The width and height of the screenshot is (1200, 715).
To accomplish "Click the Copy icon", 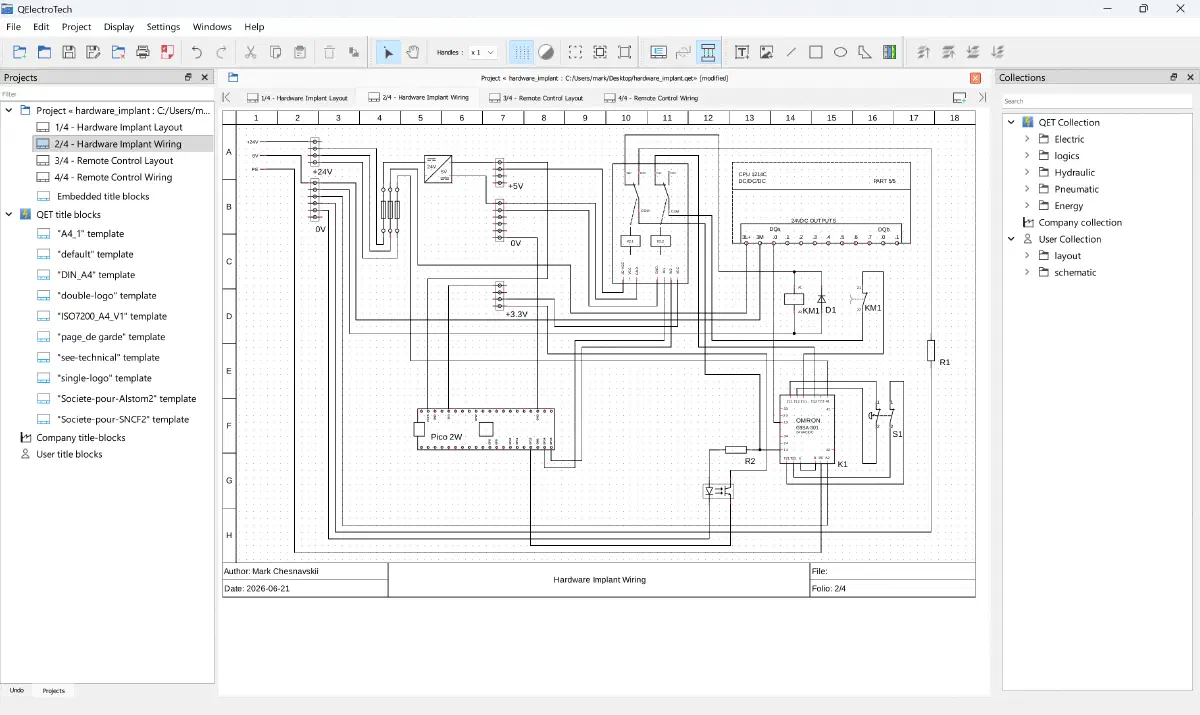I will click(x=276, y=52).
